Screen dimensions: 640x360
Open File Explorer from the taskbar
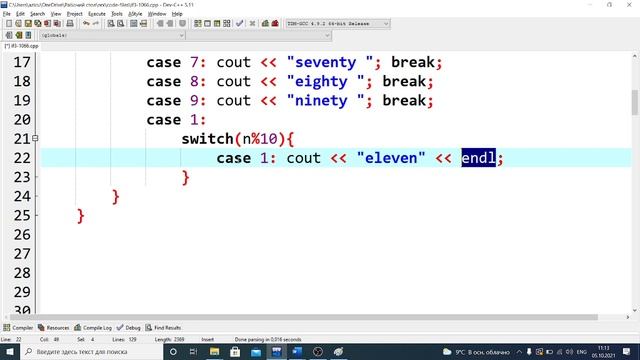click(214, 352)
